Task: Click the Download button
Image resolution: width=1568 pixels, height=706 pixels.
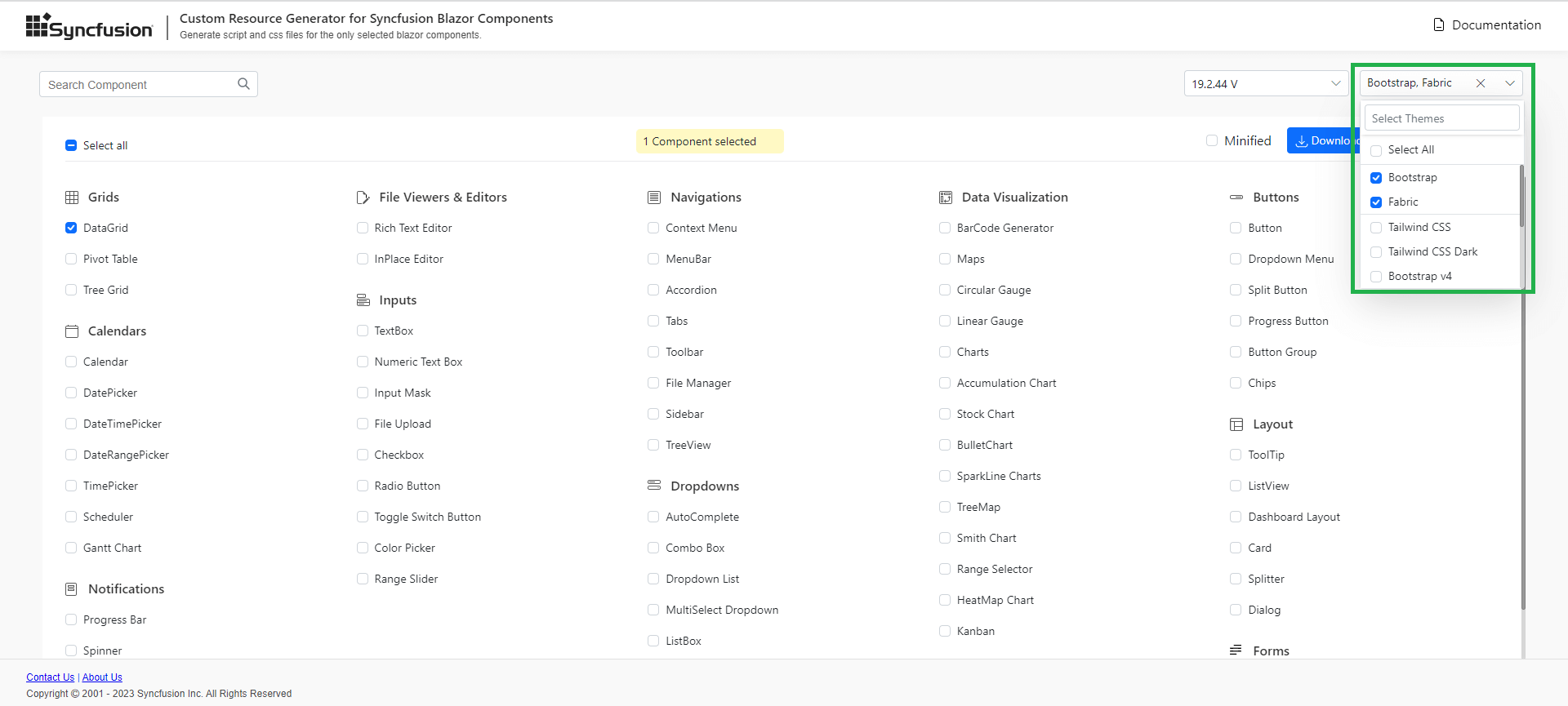Action: pyautogui.click(x=1323, y=140)
